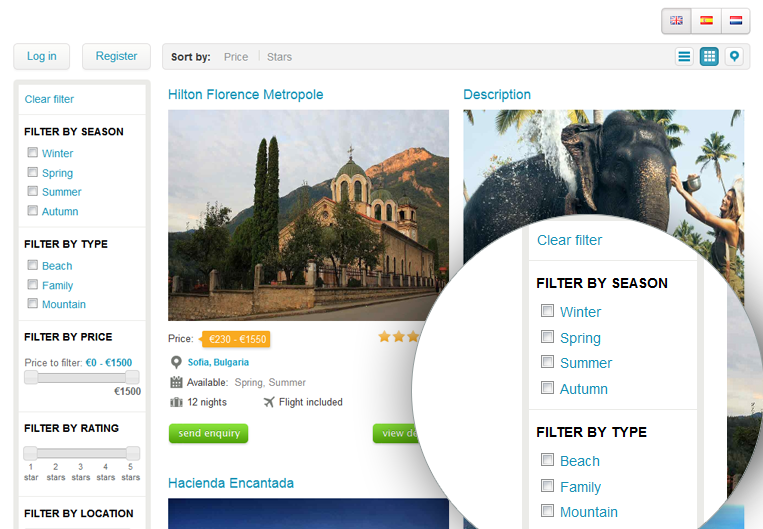Click the elephant photo under Description
Viewport: 763px width, 529px height.
pyautogui.click(x=603, y=165)
